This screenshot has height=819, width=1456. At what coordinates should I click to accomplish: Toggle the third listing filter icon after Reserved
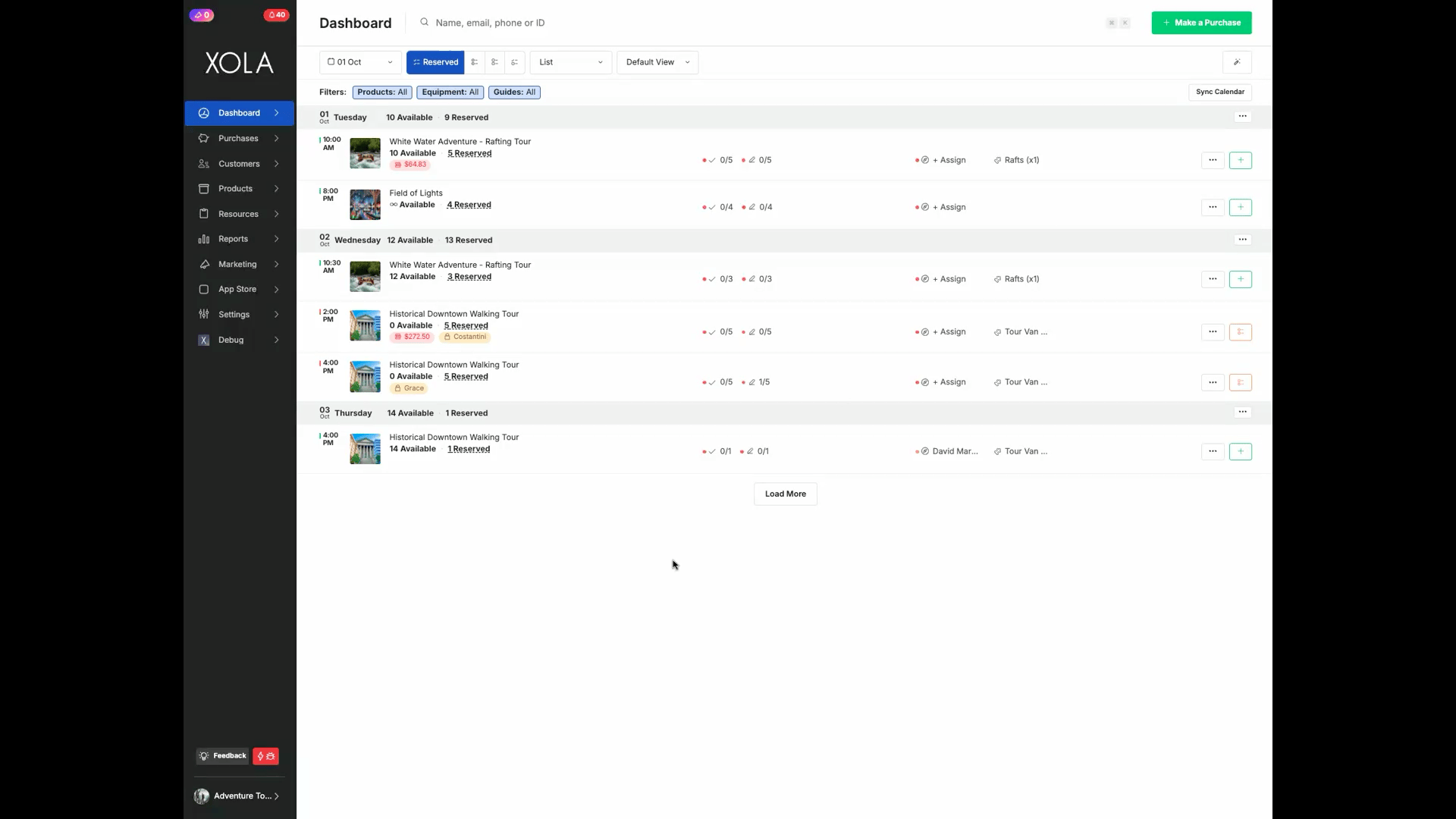494,62
